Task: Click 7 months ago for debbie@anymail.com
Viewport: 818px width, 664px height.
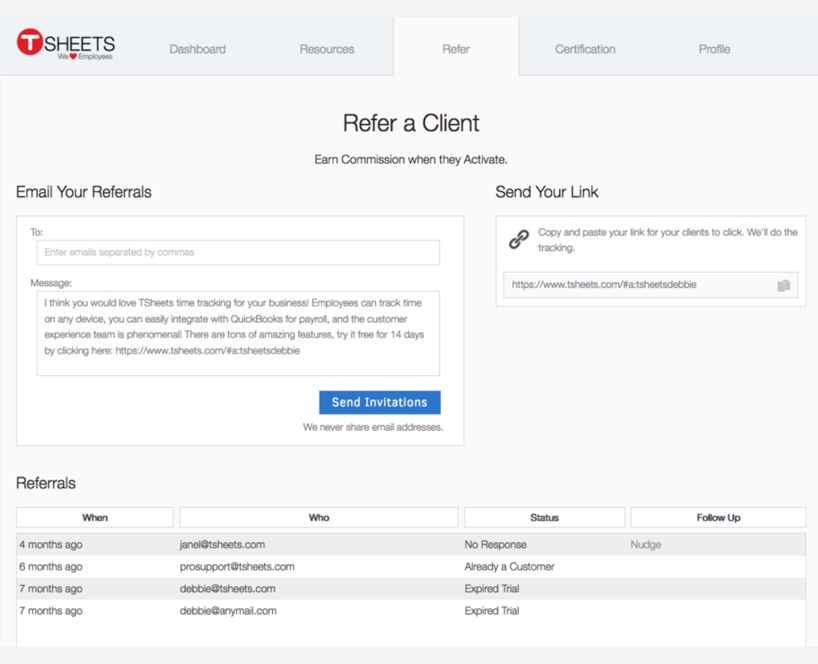Action: pos(51,611)
